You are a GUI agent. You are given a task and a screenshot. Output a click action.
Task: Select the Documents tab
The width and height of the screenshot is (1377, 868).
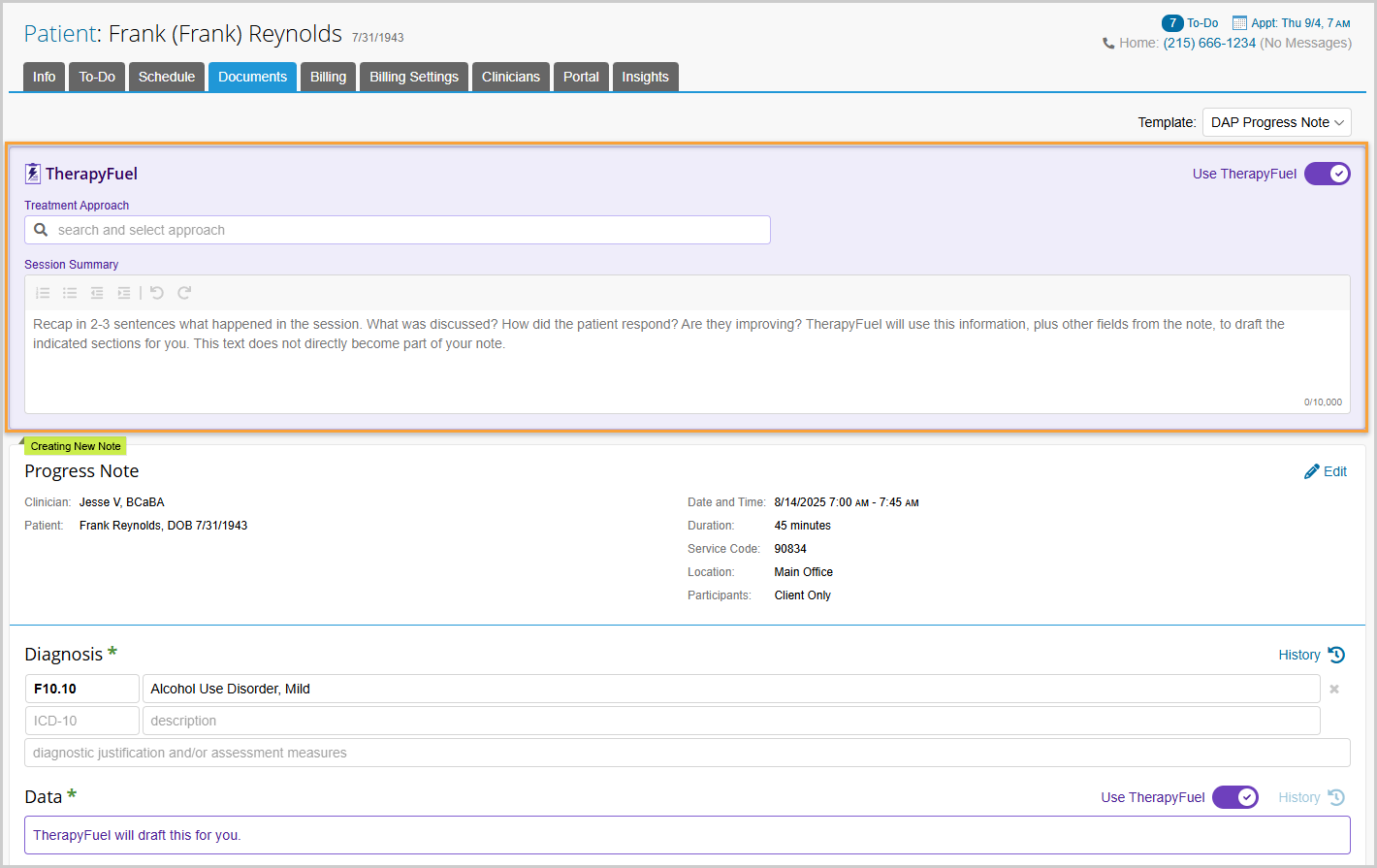coord(252,77)
